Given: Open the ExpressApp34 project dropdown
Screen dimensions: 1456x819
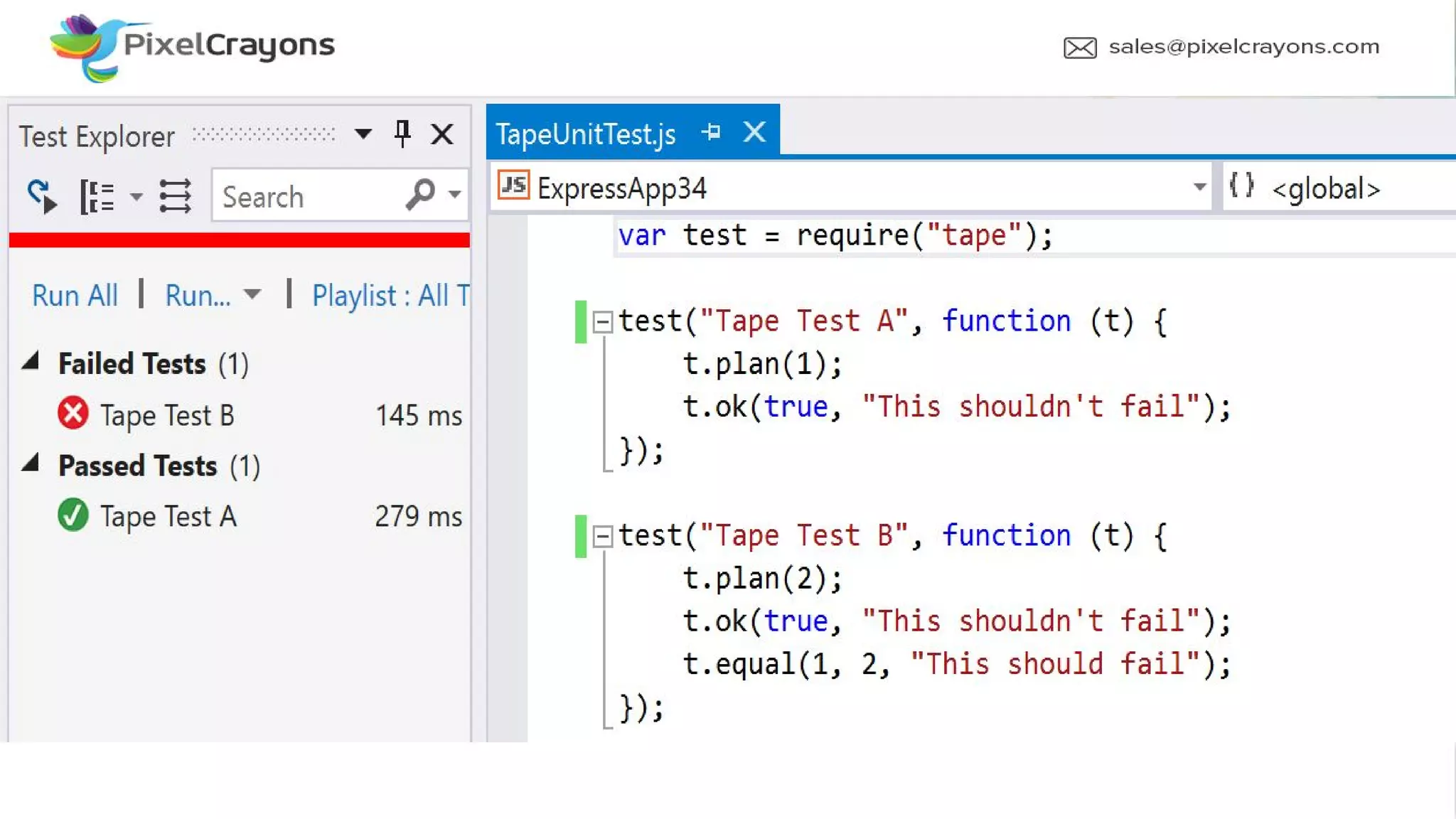Looking at the screenshot, I should click(1199, 188).
